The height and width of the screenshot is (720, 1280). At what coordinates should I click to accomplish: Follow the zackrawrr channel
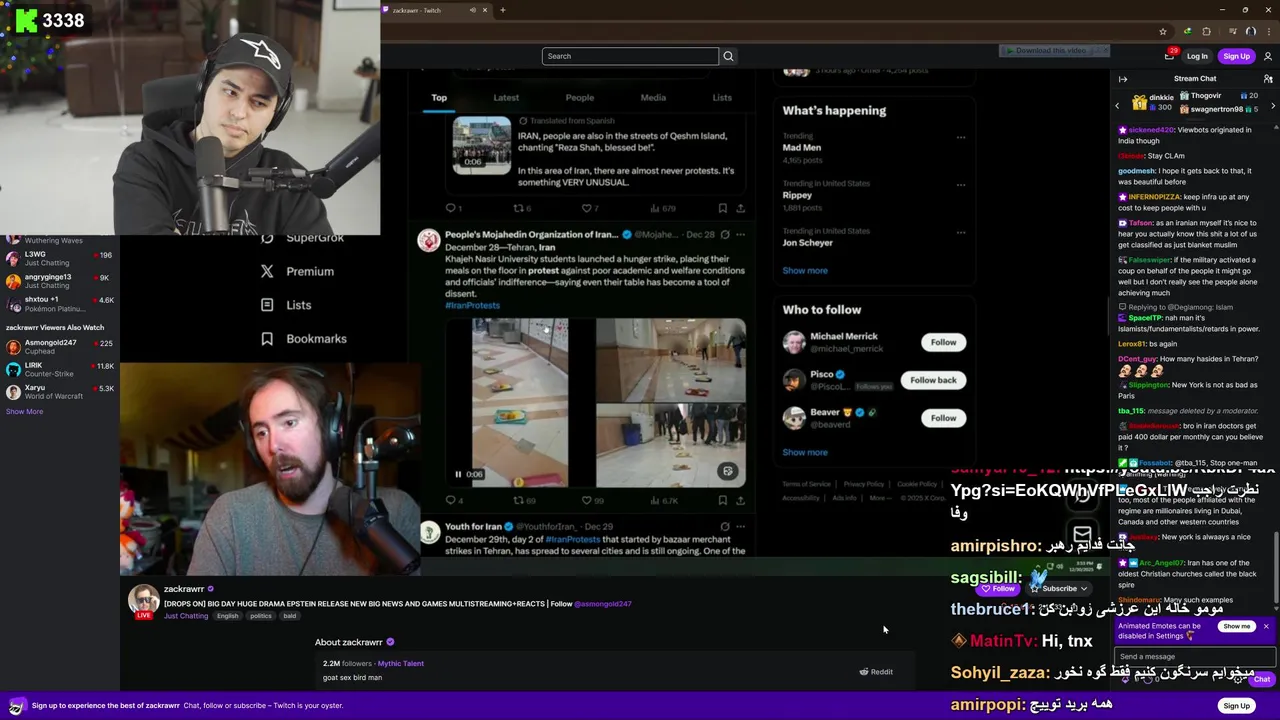coord(999,589)
